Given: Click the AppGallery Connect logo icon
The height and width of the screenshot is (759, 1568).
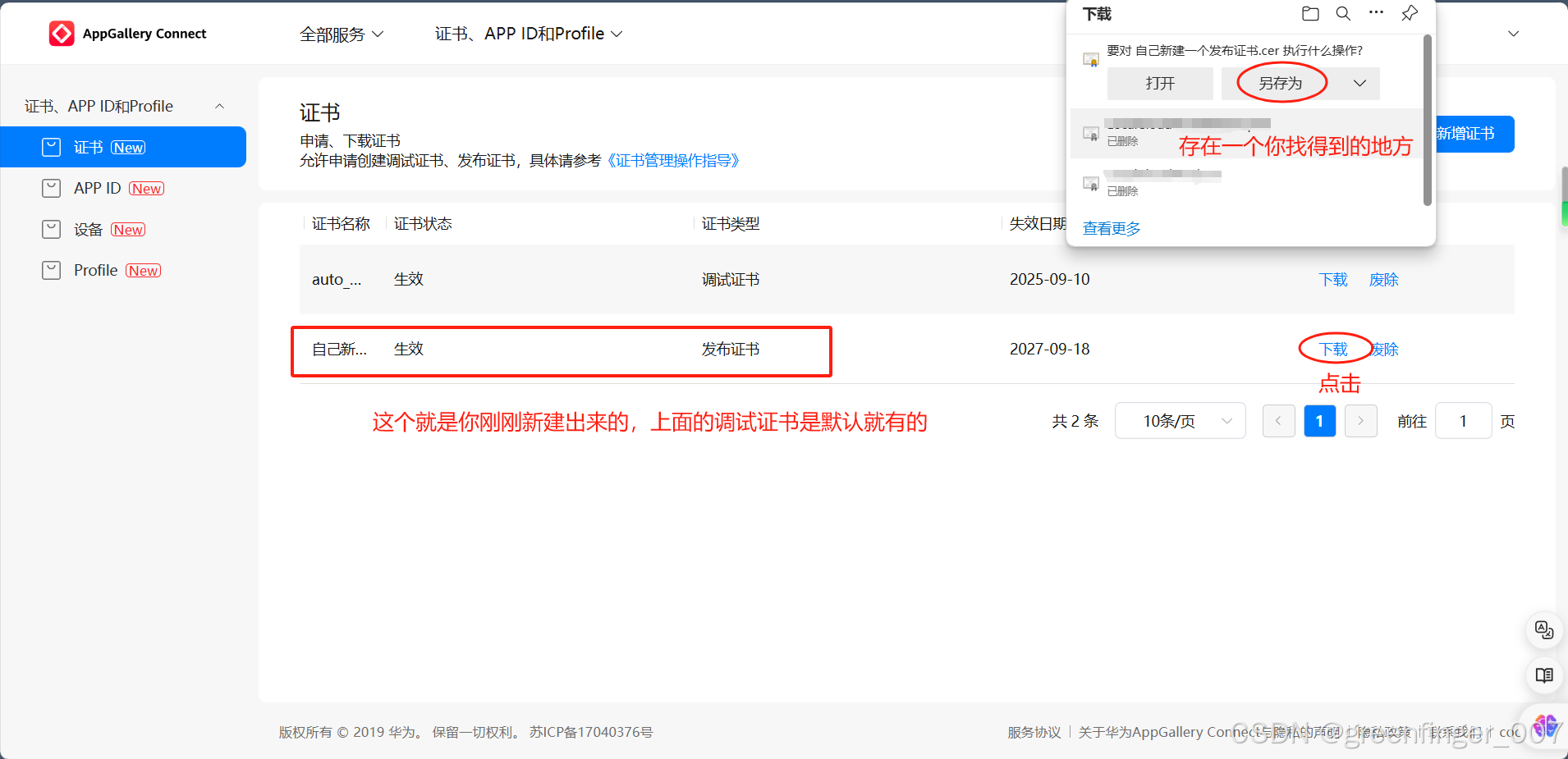Looking at the screenshot, I should click(62, 34).
